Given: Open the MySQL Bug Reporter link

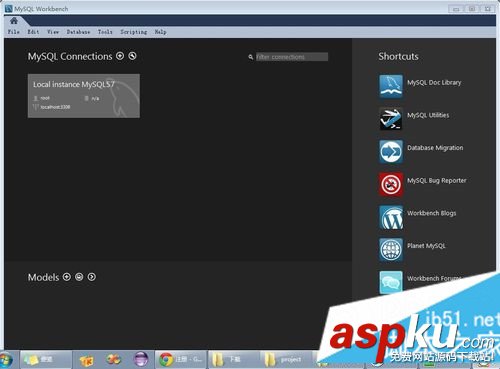Looking at the screenshot, I should 437,181.
